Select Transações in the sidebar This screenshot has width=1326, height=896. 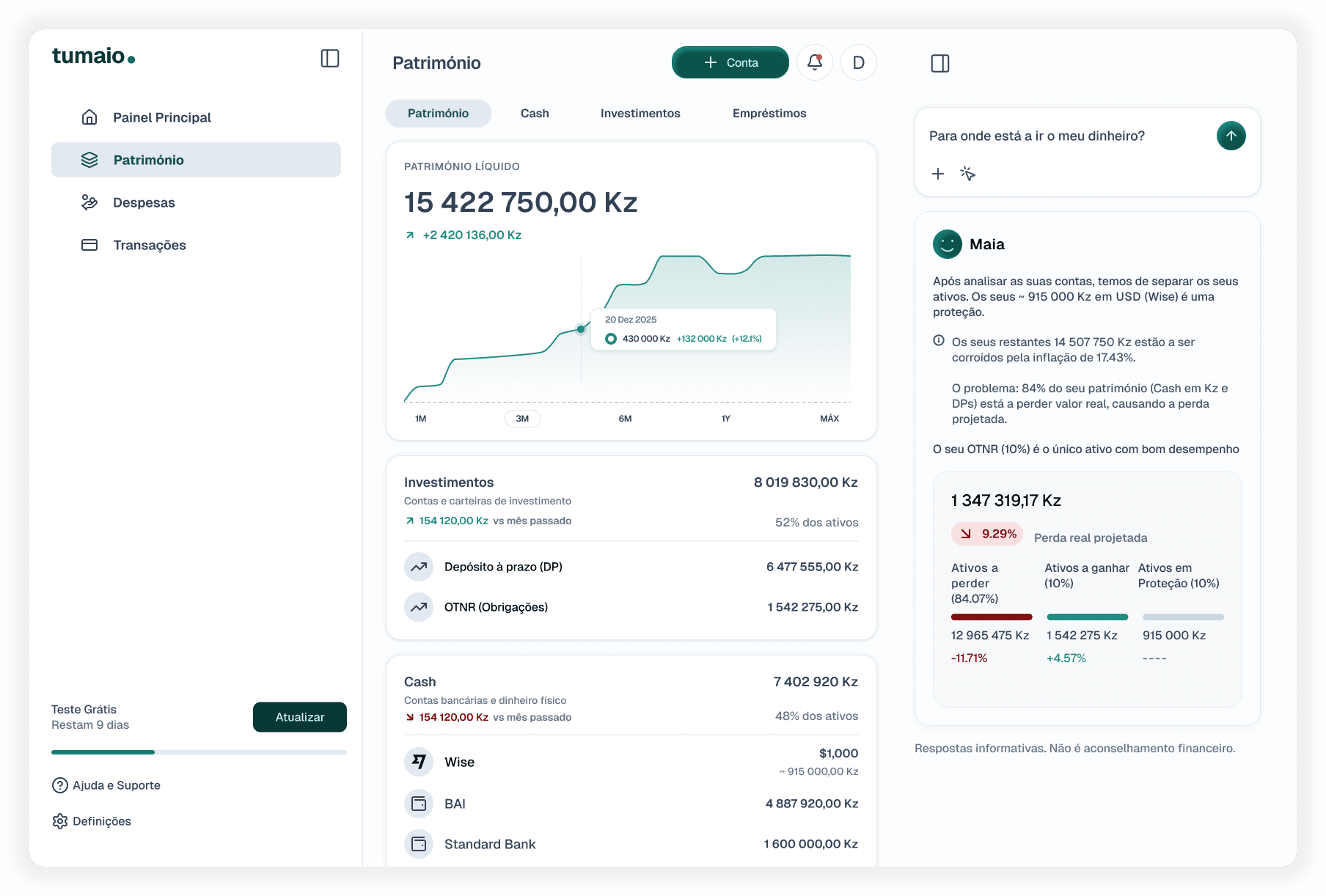click(149, 245)
